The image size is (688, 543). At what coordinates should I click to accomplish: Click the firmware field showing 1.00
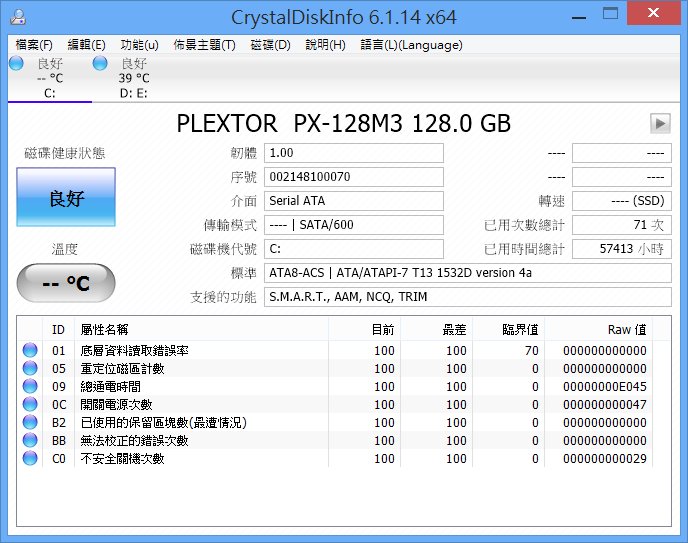tap(354, 153)
